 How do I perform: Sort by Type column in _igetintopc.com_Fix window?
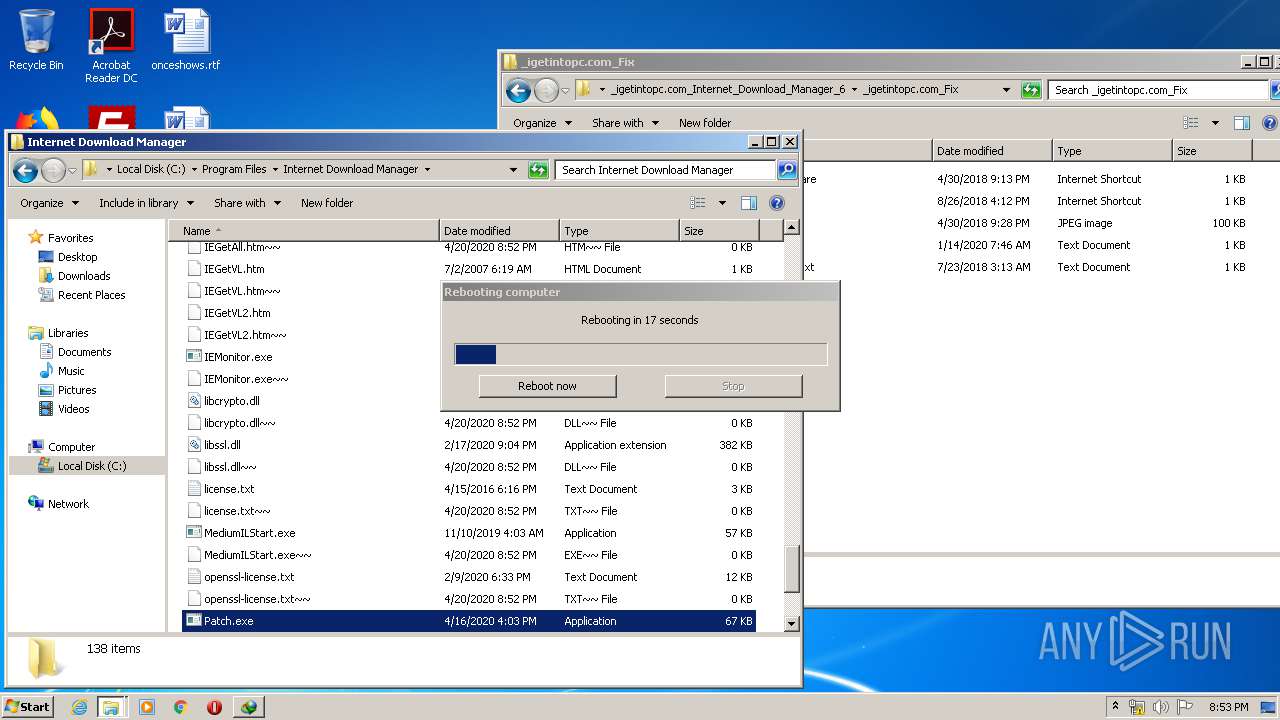click(1112, 151)
